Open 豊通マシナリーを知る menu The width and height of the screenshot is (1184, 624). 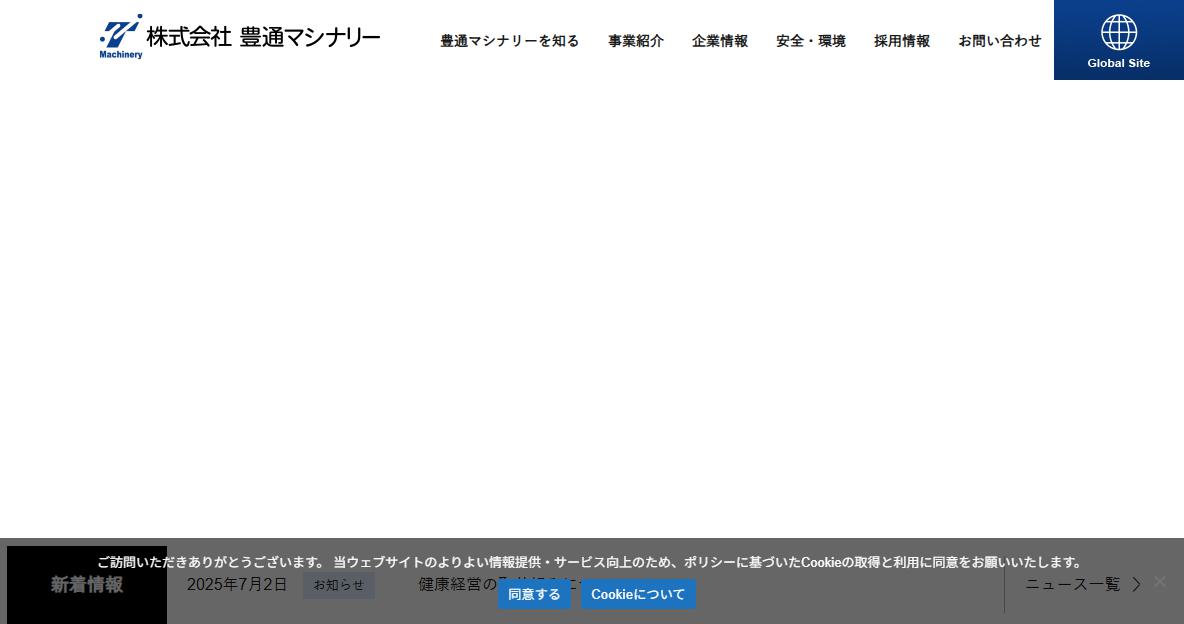[510, 41]
